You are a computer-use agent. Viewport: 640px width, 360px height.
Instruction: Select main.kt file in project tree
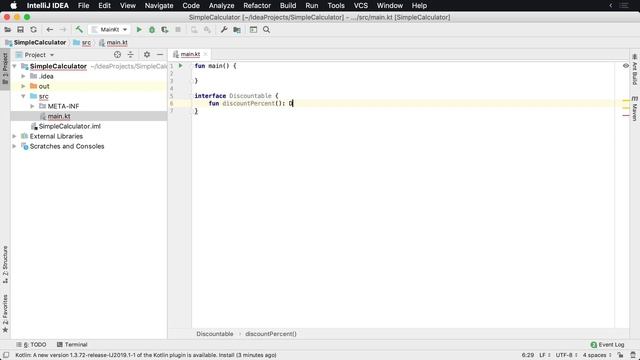pos(59,116)
